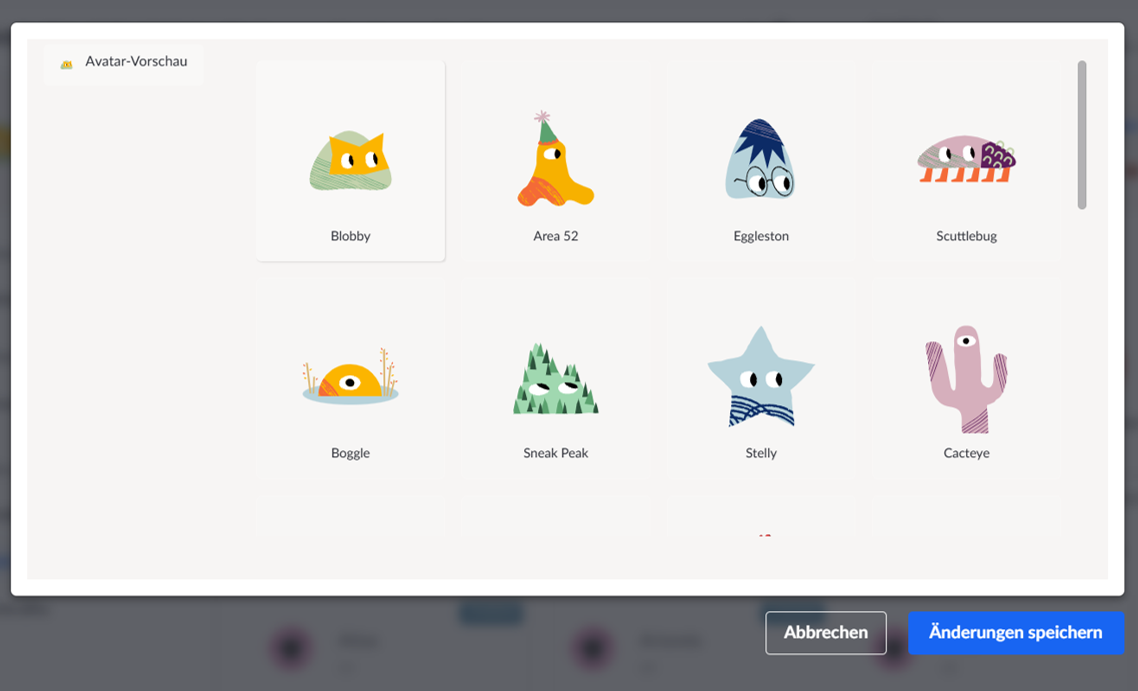Choose the Area 52 avatar image
Viewport: 1138px width, 691px height.
(555, 158)
